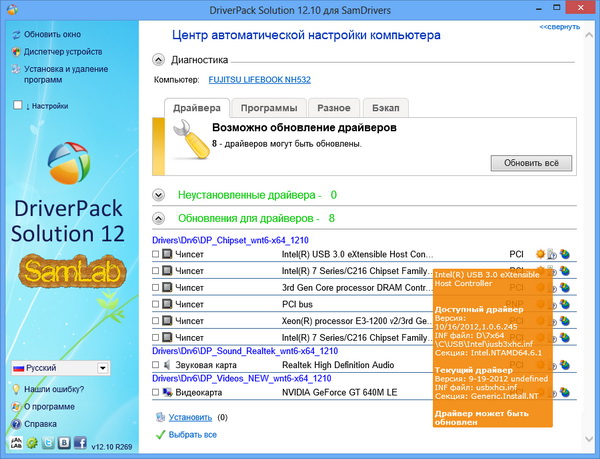Switch to the Бэкап tab

click(385, 108)
